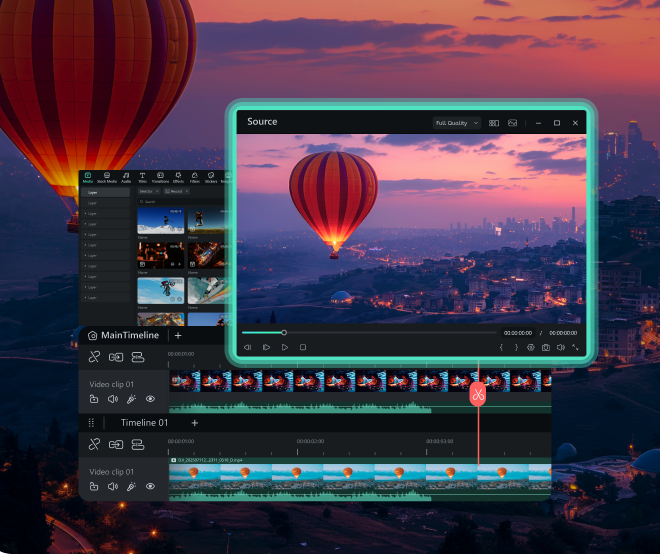Screen dimensions: 660x554
Task: Select the dark night scene thumbnail
Action: pyautogui.click(x=160, y=256)
